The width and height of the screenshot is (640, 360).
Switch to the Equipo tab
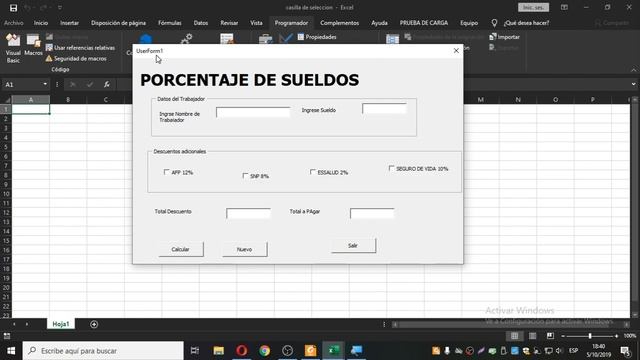469,23
